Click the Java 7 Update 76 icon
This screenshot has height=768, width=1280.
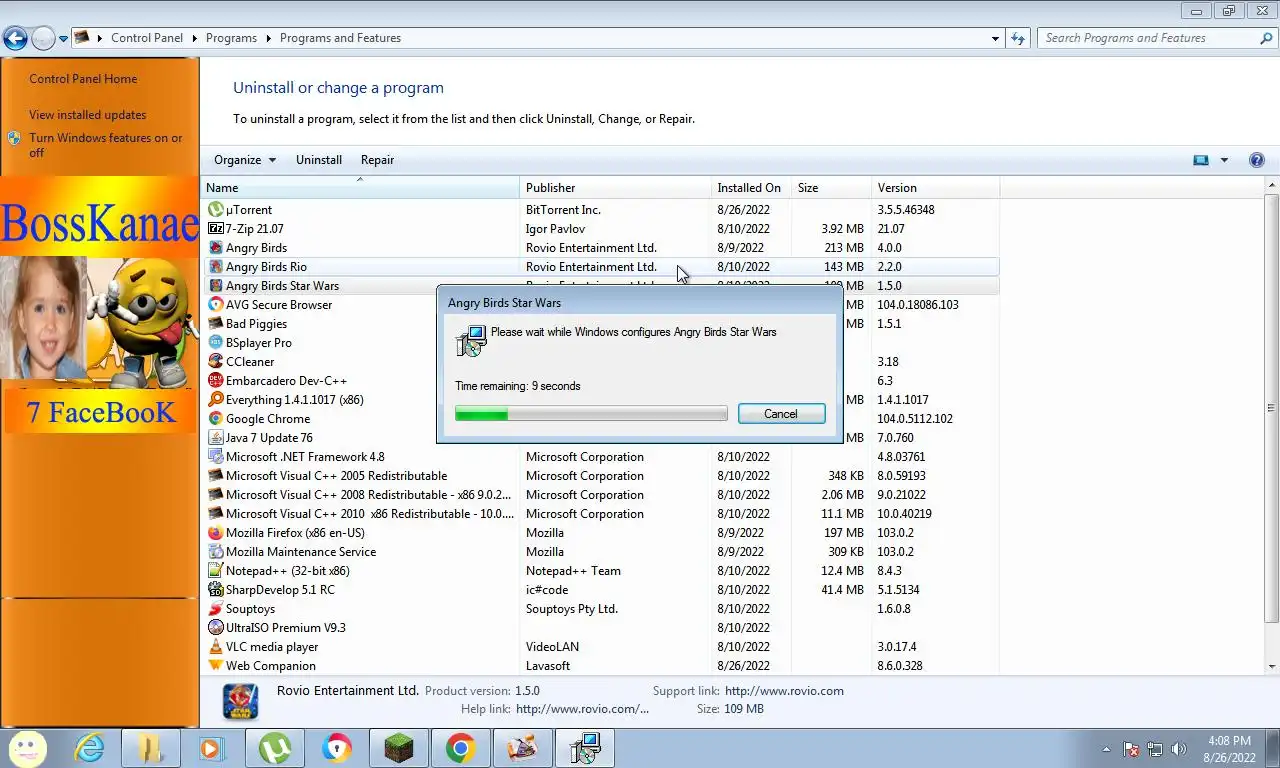(216, 438)
